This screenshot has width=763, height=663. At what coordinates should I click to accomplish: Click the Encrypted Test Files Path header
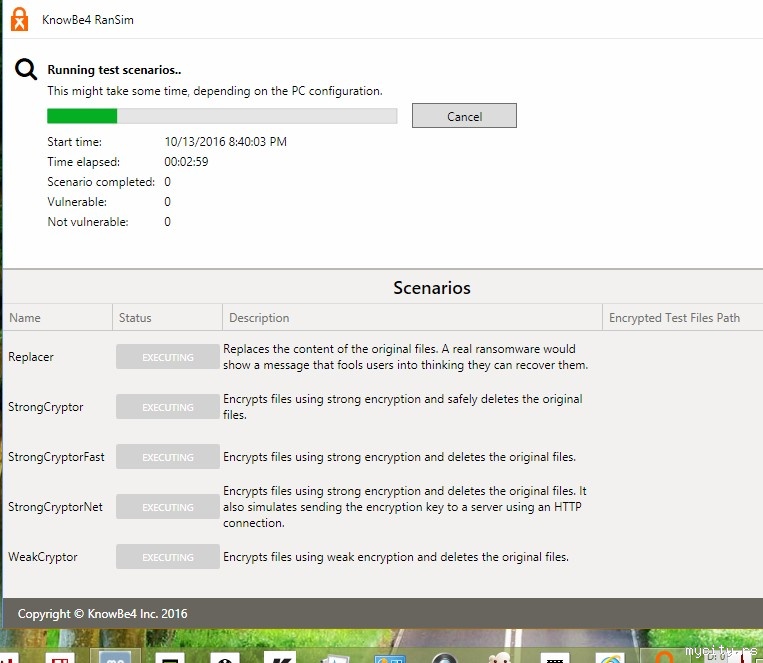(x=674, y=318)
